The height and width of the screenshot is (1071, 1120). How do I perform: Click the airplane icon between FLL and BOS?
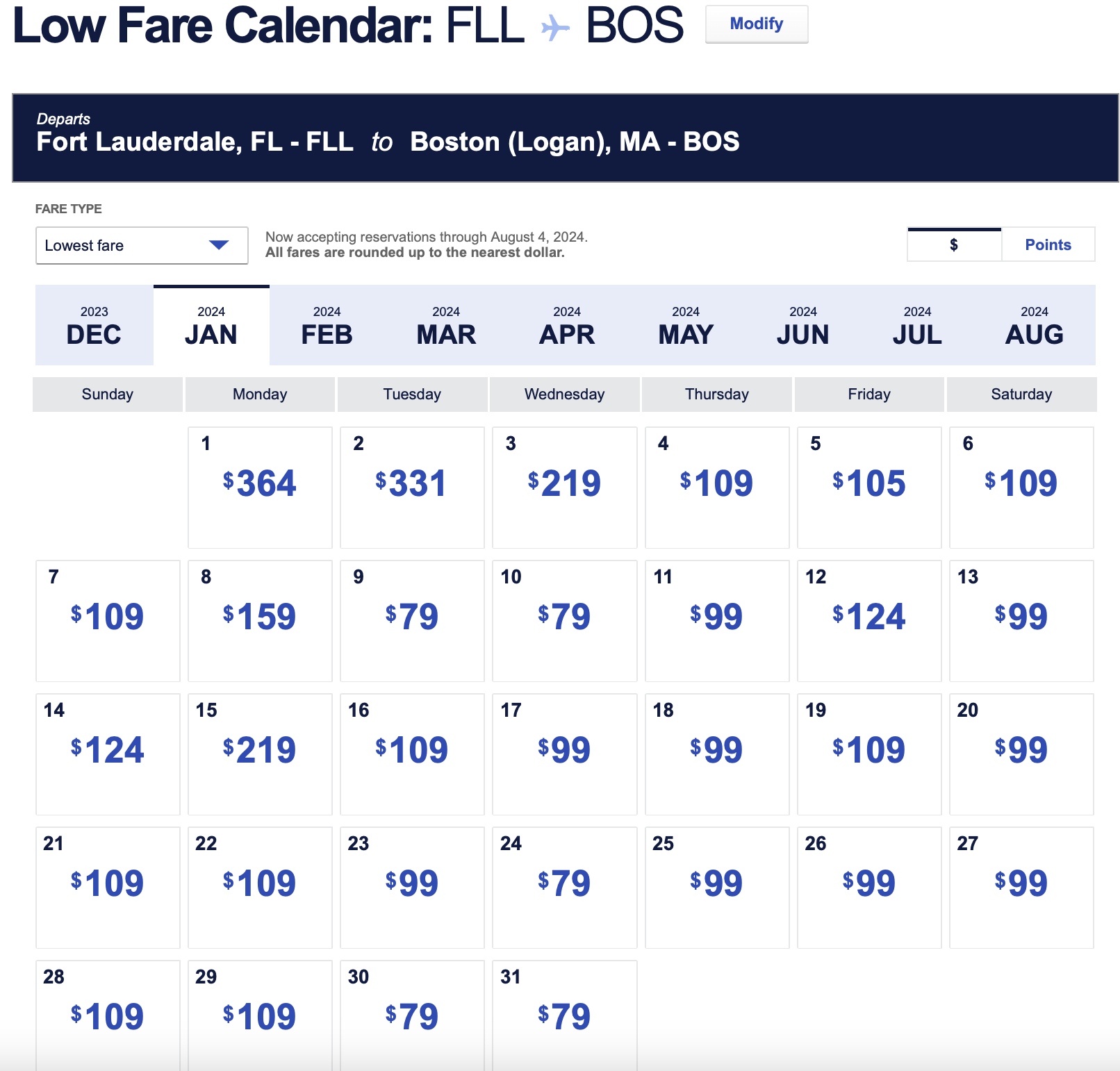coord(554,28)
